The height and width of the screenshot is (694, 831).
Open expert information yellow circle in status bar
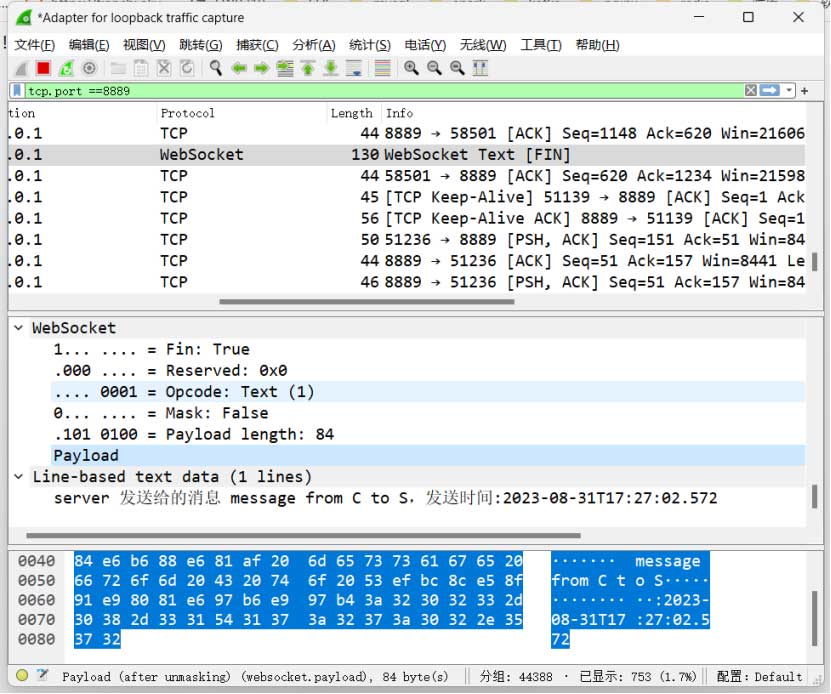click(21, 676)
